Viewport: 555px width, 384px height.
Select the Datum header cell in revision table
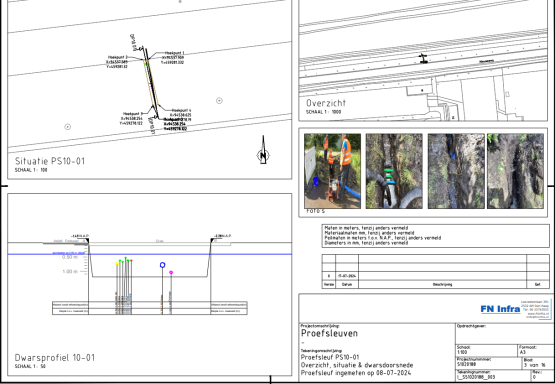(x=347, y=284)
